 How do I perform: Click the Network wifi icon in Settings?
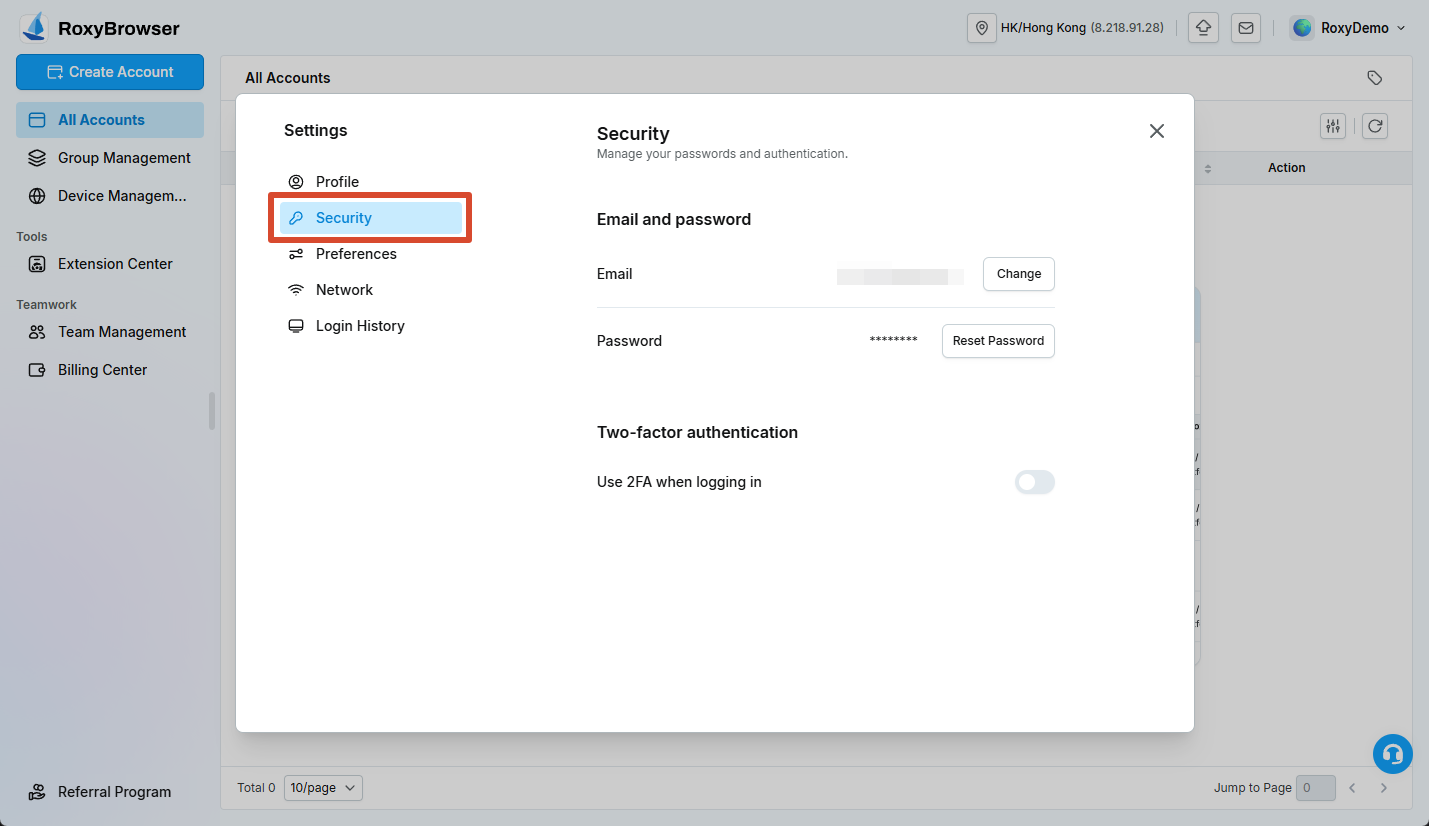tap(296, 290)
